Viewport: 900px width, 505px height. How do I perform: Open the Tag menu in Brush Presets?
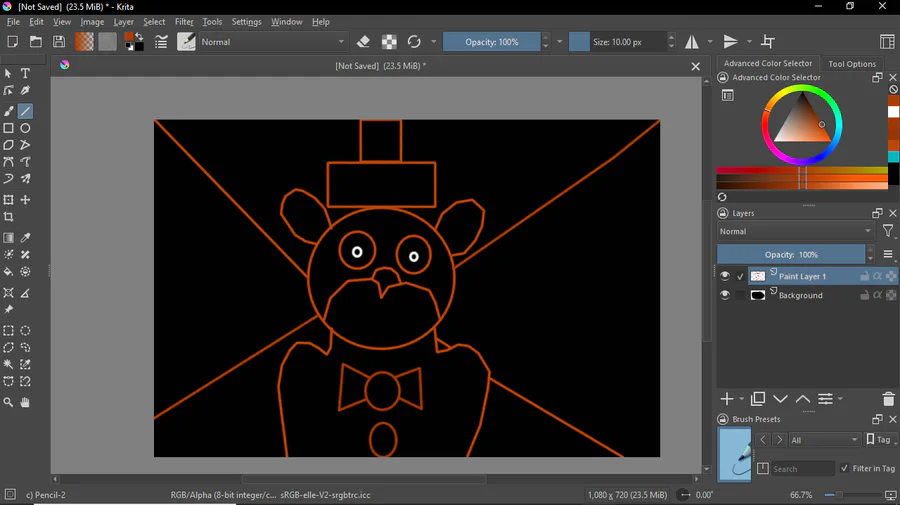click(880, 440)
